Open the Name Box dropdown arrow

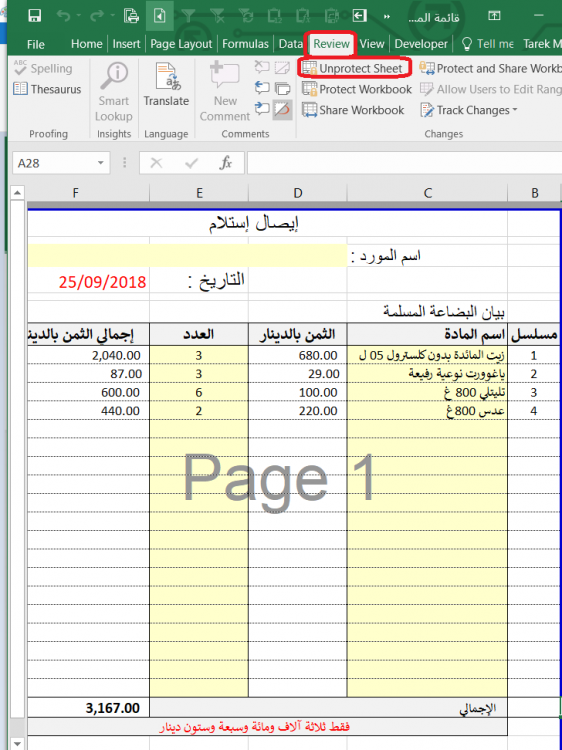(100, 163)
